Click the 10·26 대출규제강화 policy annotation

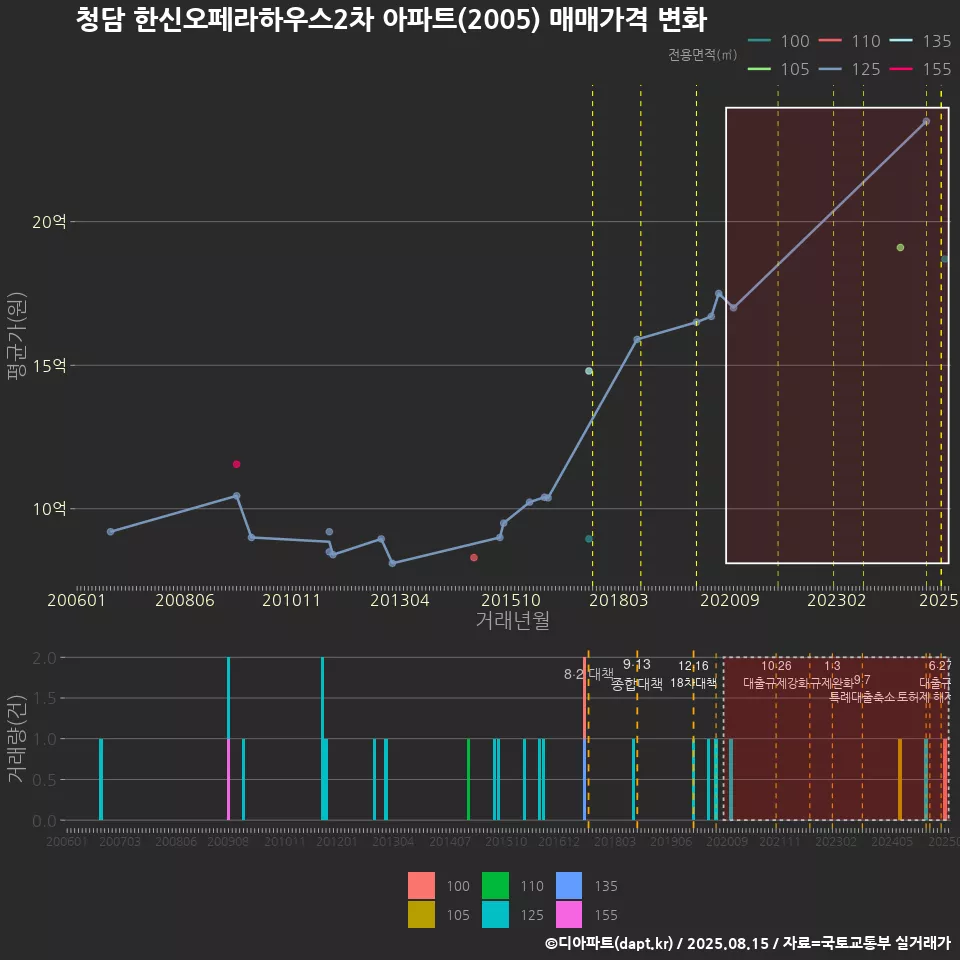coord(776,674)
